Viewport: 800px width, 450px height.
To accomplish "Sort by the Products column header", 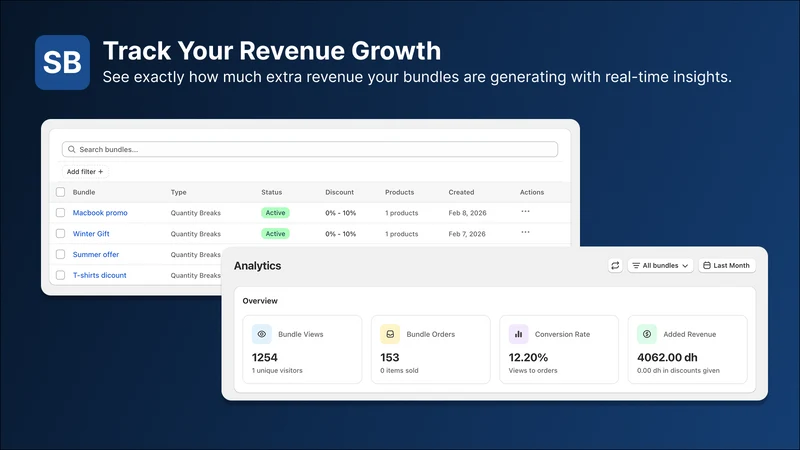I will [x=399, y=192].
